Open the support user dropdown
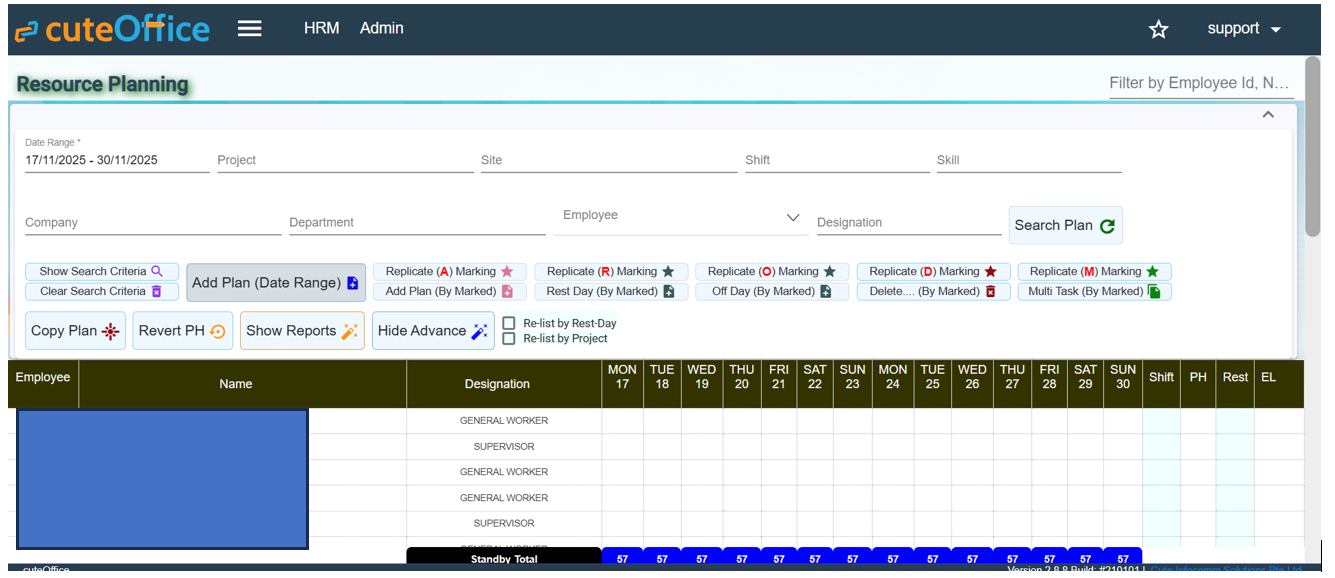The height and width of the screenshot is (578, 1335). click(x=1243, y=29)
